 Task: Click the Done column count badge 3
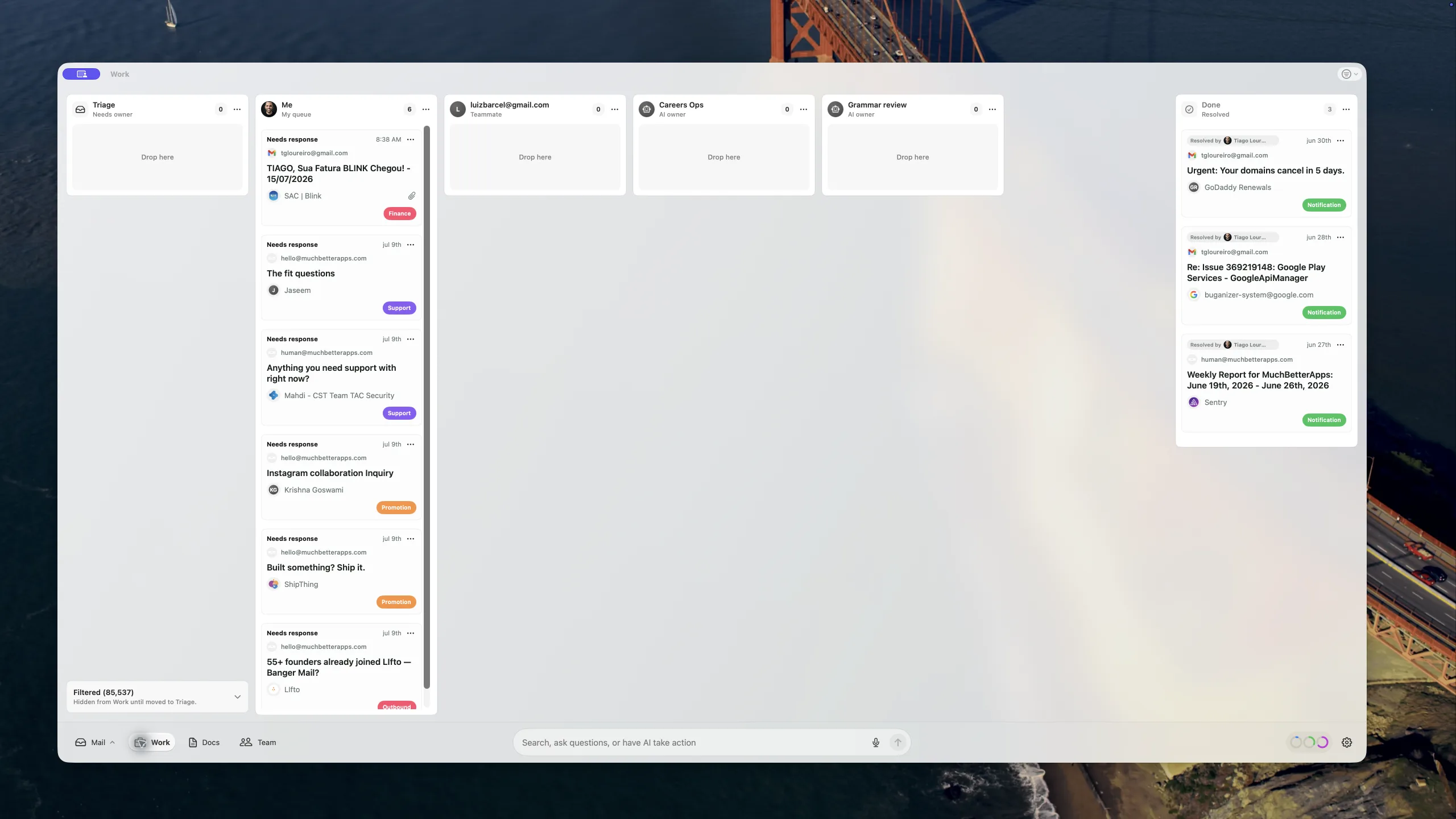pos(1330,109)
